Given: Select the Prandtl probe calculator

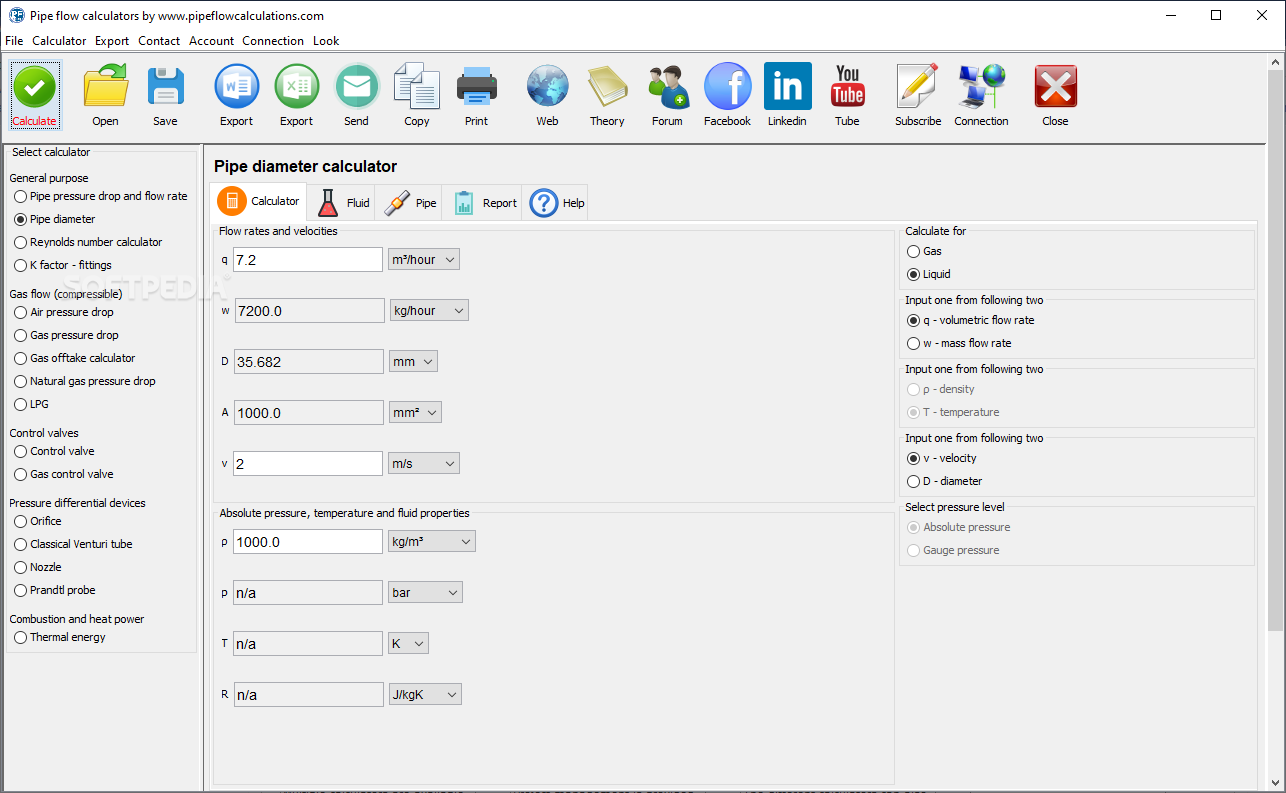Looking at the screenshot, I should (x=55, y=590).
